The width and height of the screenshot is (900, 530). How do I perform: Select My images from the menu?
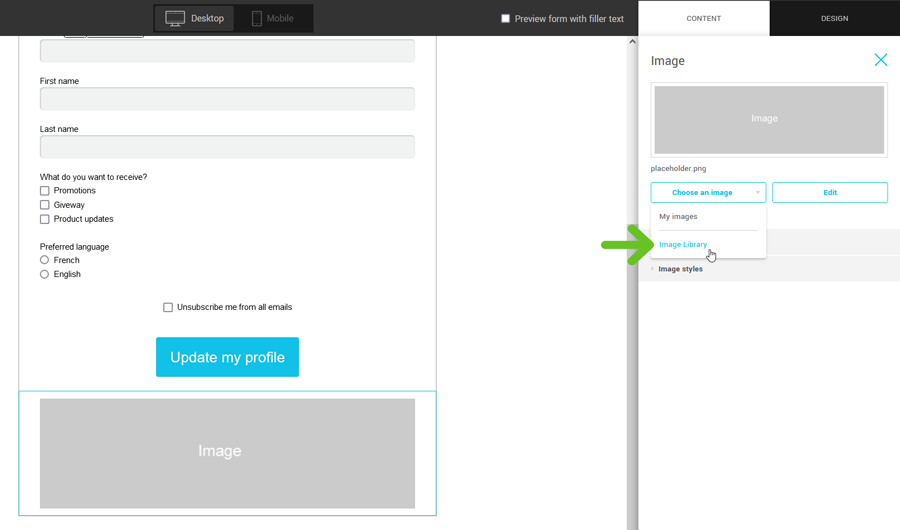(678, 217)
